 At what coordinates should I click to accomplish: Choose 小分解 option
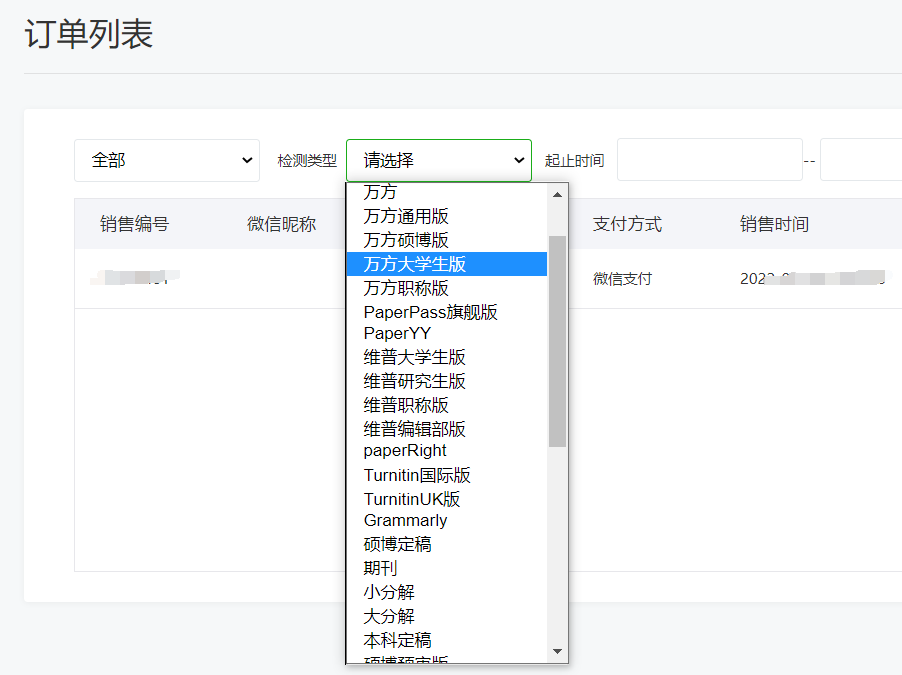pyautogui.click(x=447, y=592)
